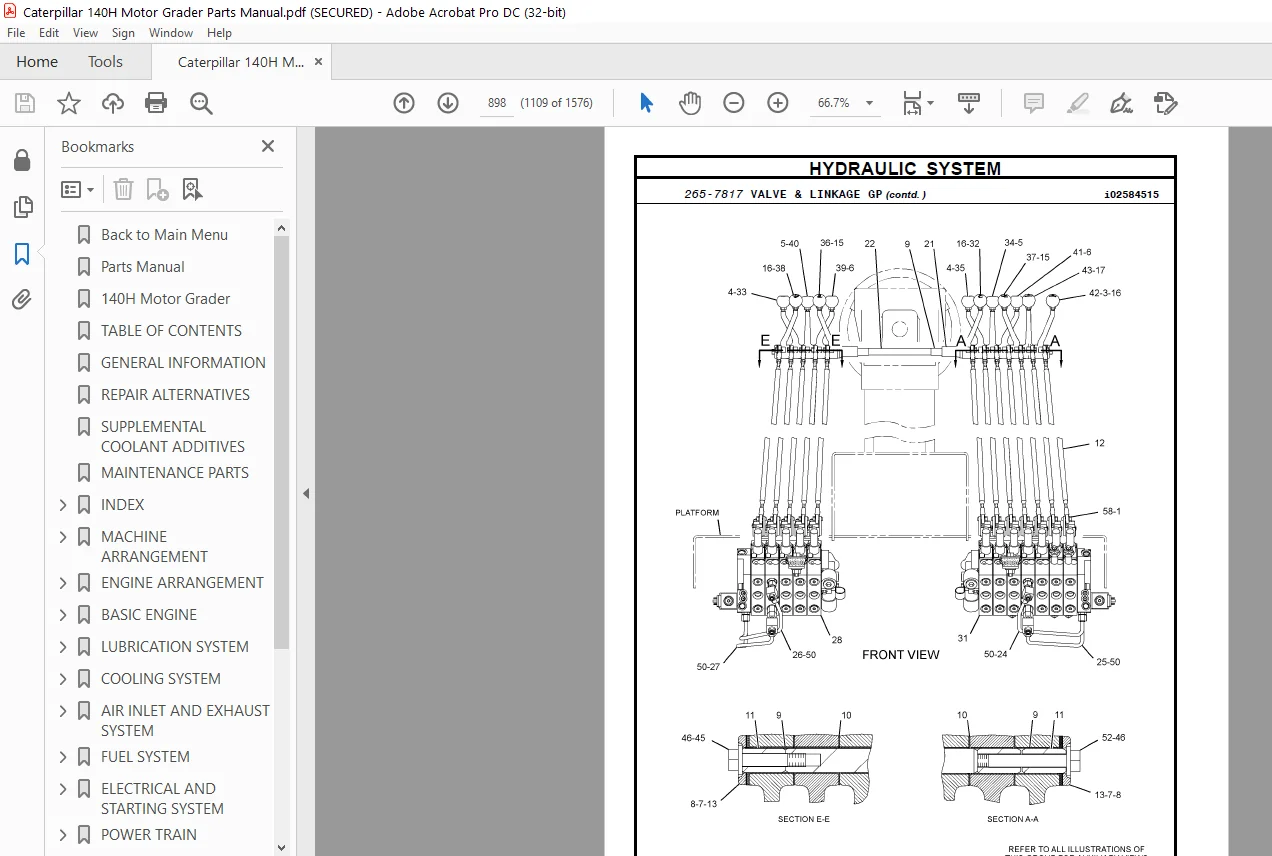Click the add comment note icon
The image size is (1272, 856).
1034,103
